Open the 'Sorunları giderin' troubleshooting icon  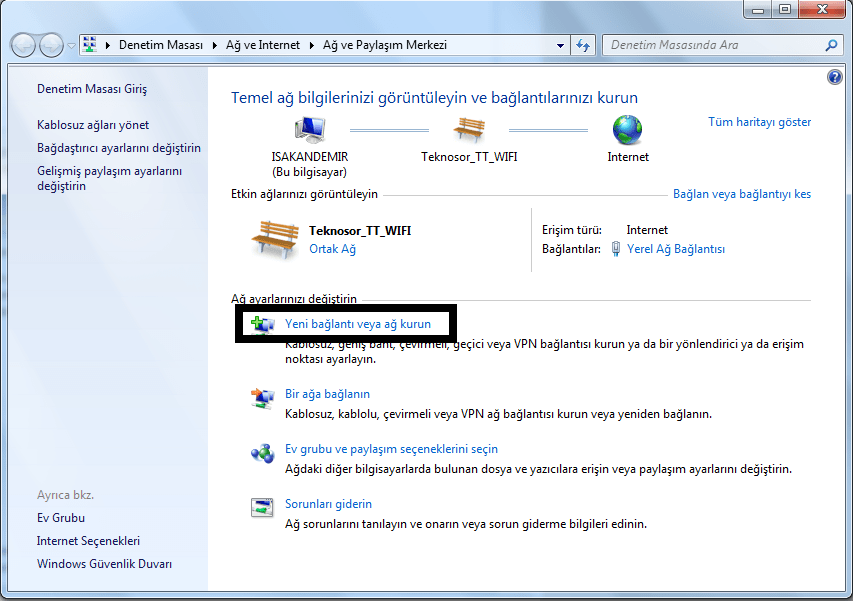click(262, 507)
